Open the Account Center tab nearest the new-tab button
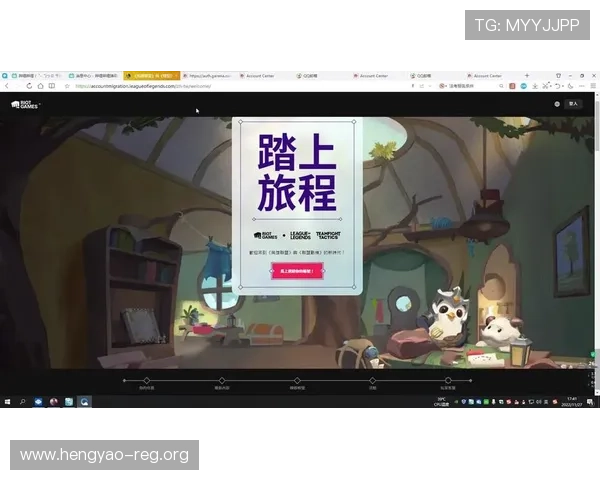 [x=492, y=76]
